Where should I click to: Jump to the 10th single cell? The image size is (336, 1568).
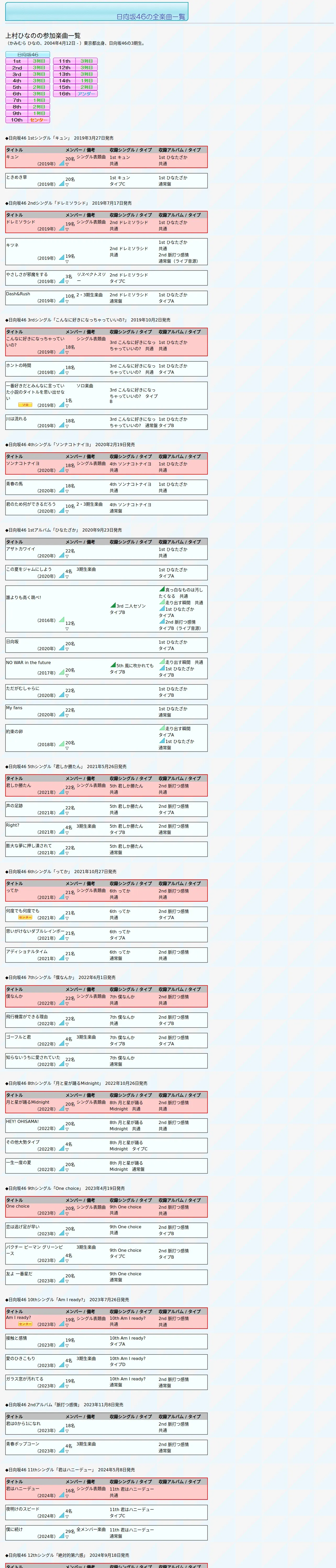[17, 120]
